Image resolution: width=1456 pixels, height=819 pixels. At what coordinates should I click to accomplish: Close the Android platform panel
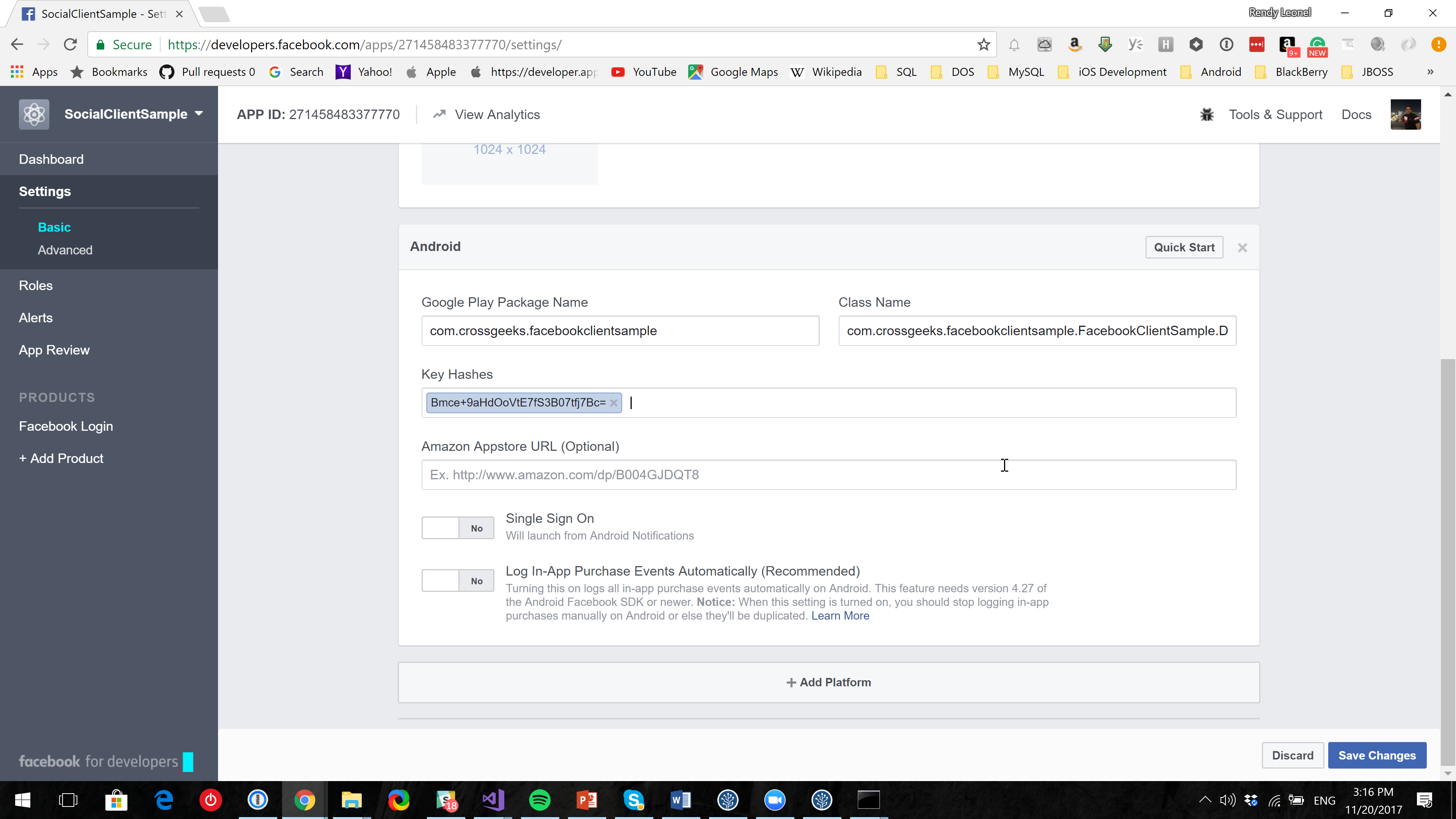point(1242,248)
